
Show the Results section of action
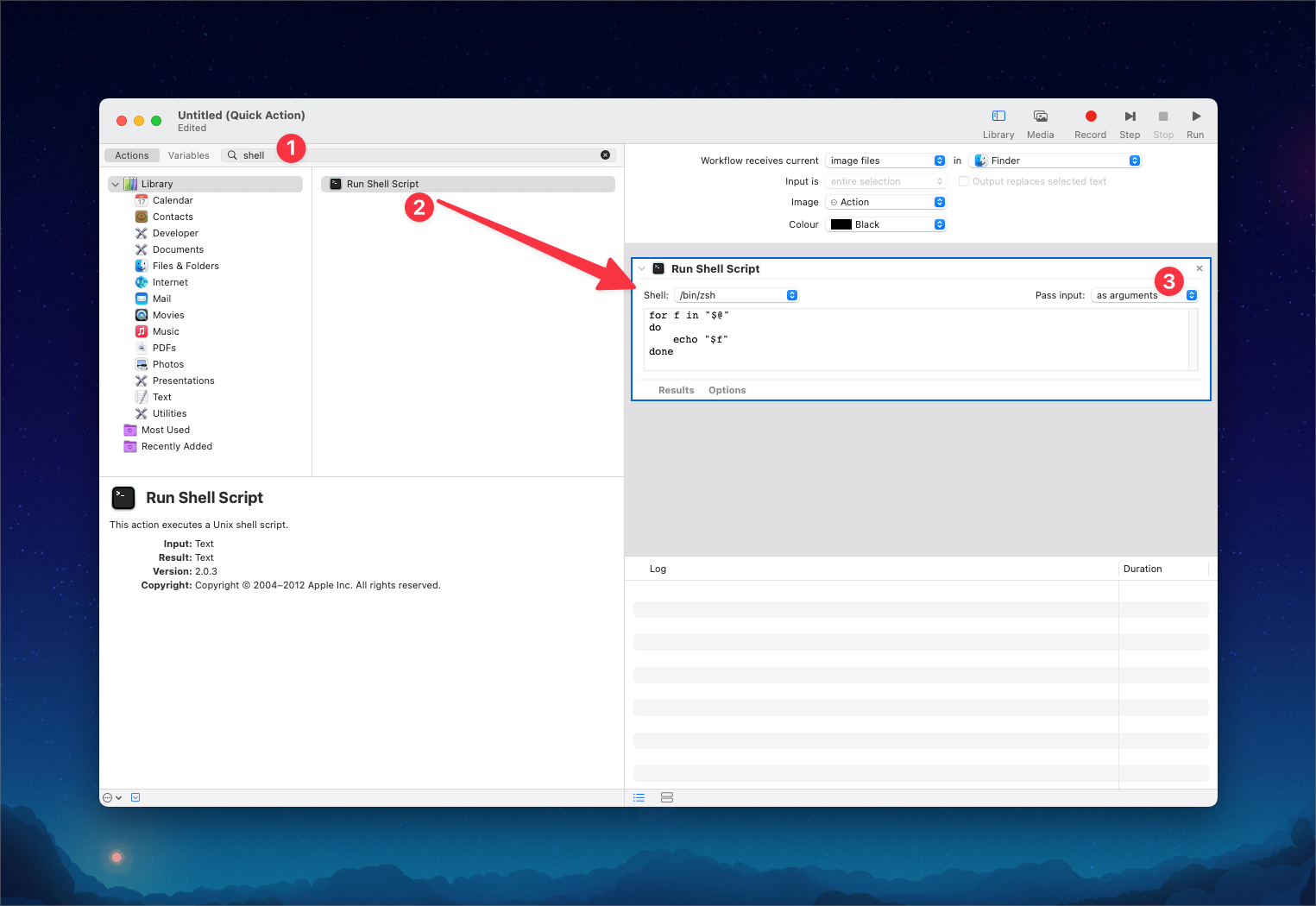click(676, 390)
